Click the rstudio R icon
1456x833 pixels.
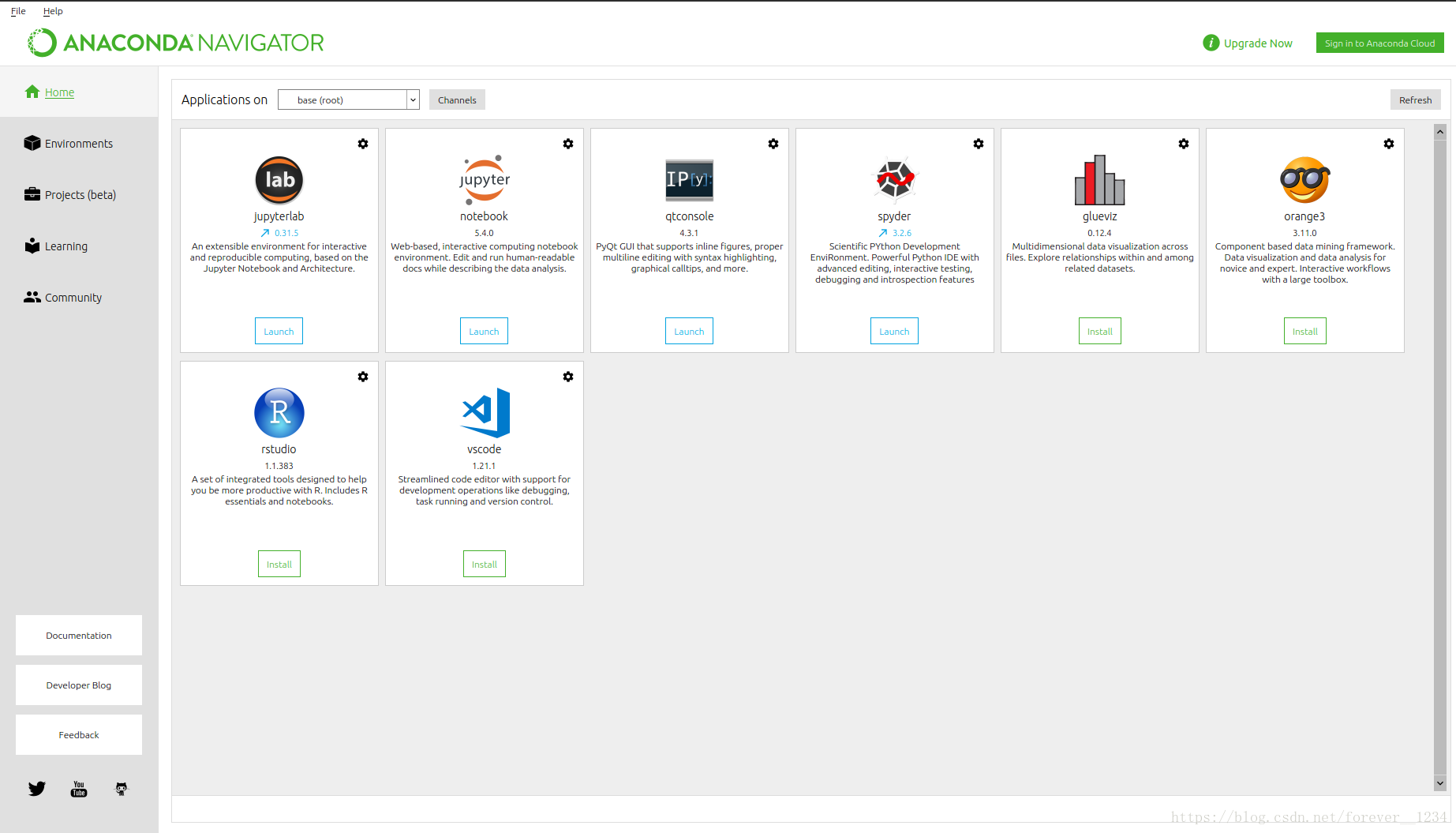(x=279, y=413)
